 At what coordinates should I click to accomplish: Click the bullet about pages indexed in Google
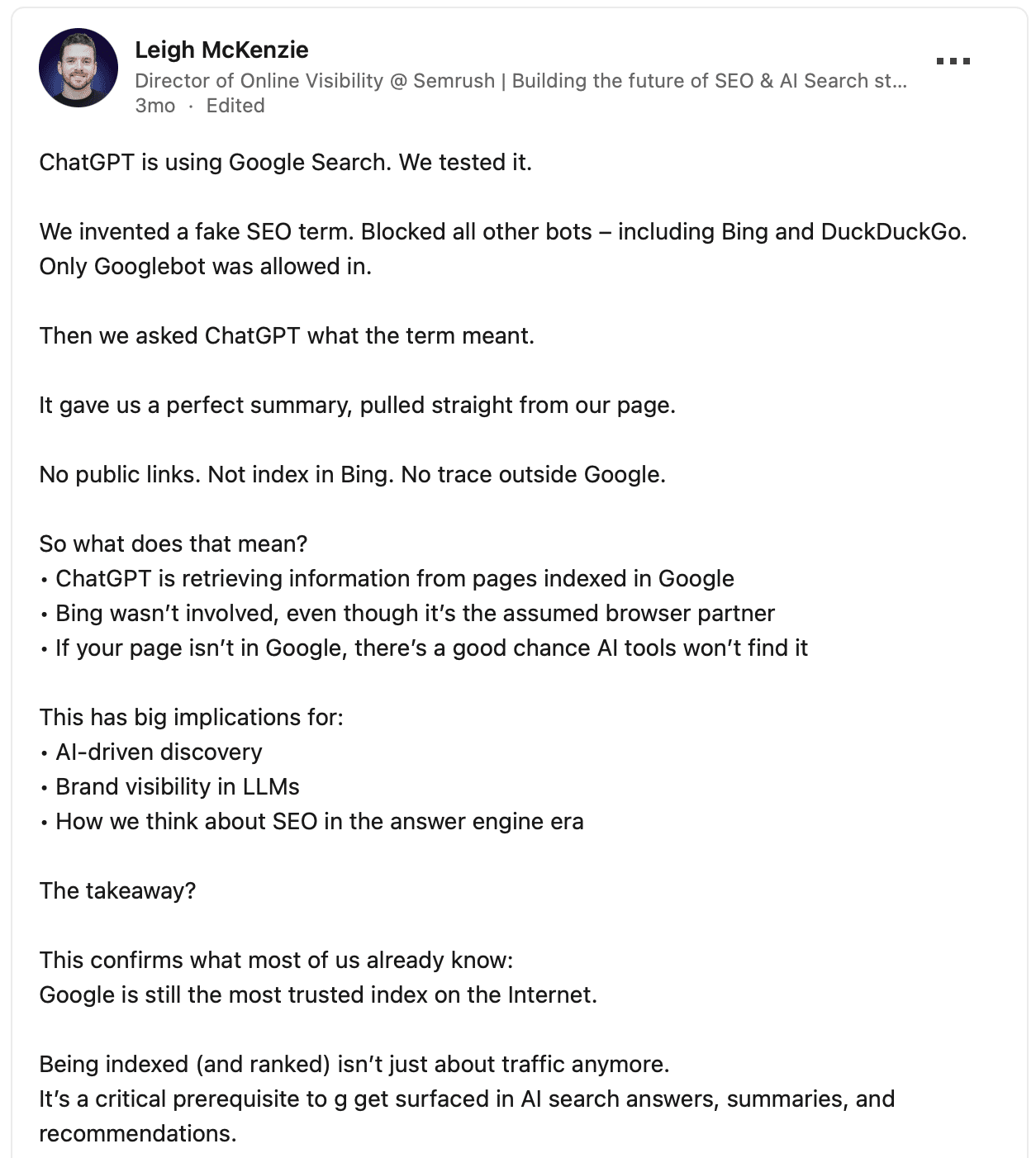click(394, 578)
